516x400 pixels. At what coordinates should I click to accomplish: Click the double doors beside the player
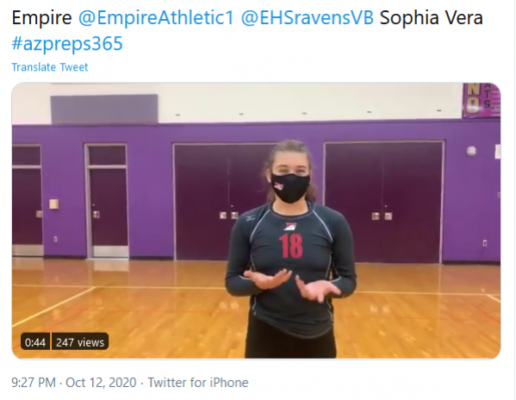pyautogui.click(x=384, y=202)
